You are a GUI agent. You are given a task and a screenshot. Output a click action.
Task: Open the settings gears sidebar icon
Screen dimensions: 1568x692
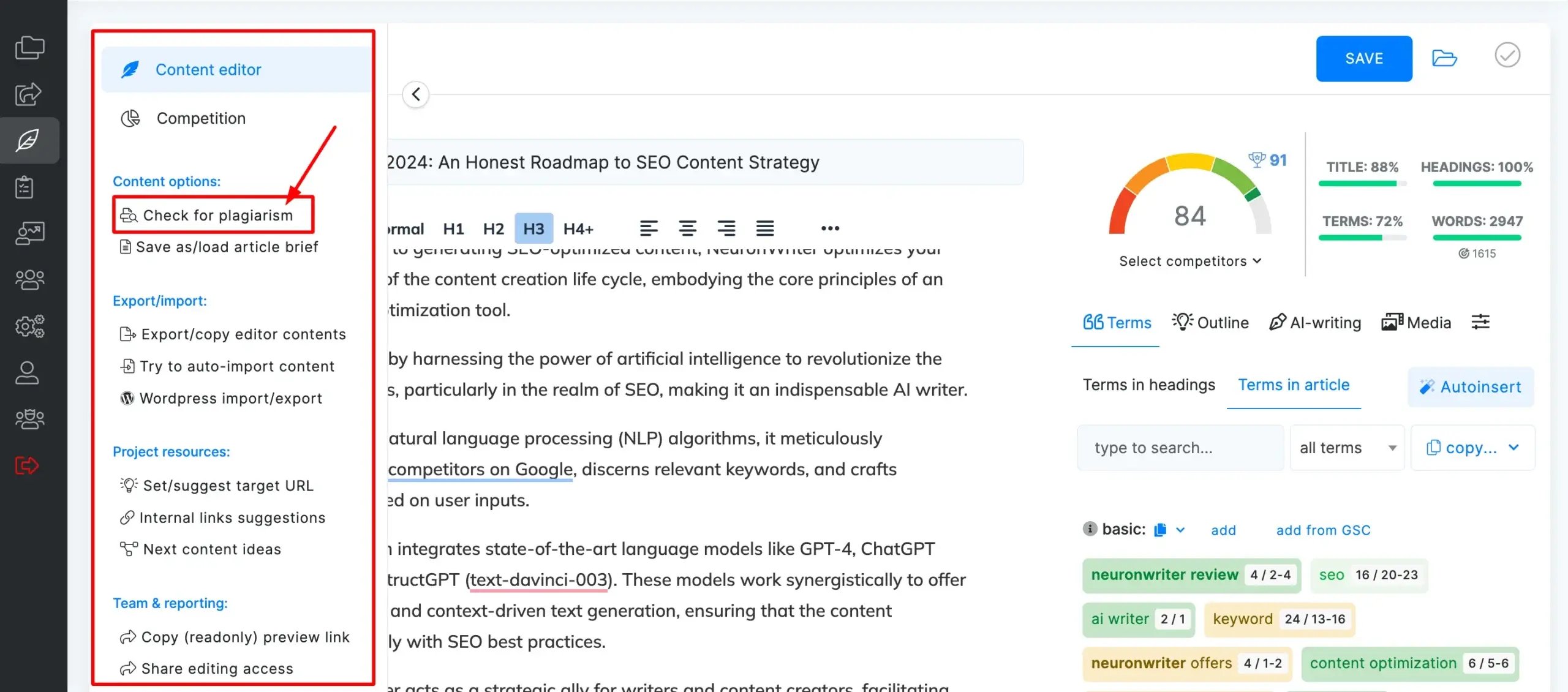click(29, 326)
